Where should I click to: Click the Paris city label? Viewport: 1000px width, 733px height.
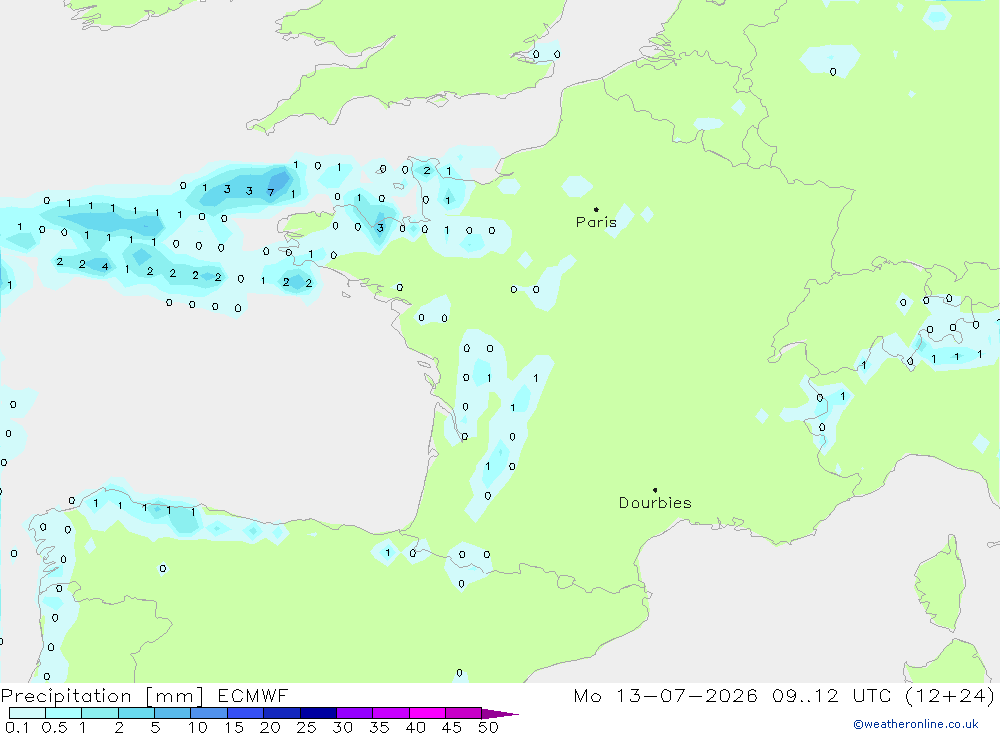click(596, 222)
